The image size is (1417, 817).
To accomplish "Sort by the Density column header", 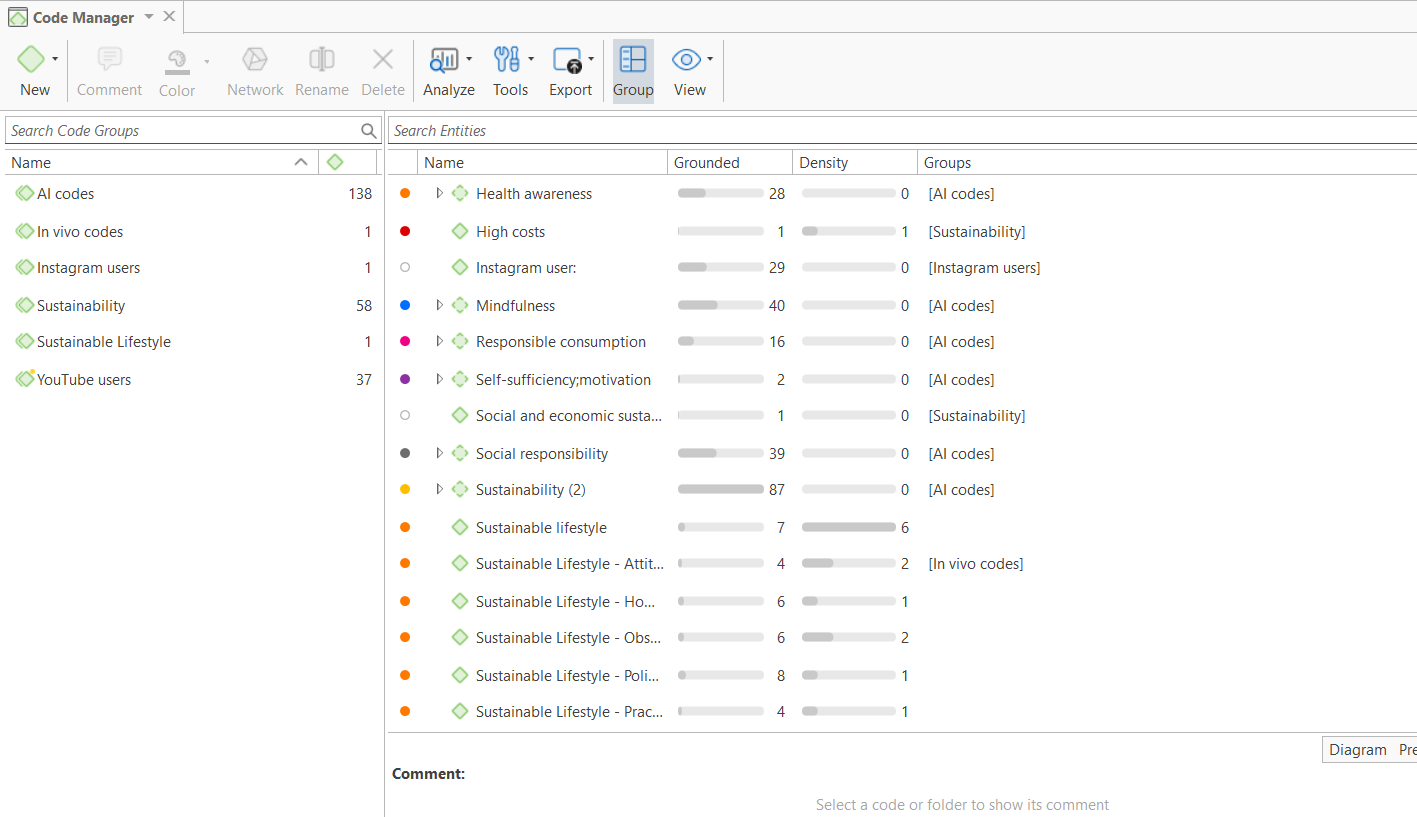I will click(x=823, y=163).
